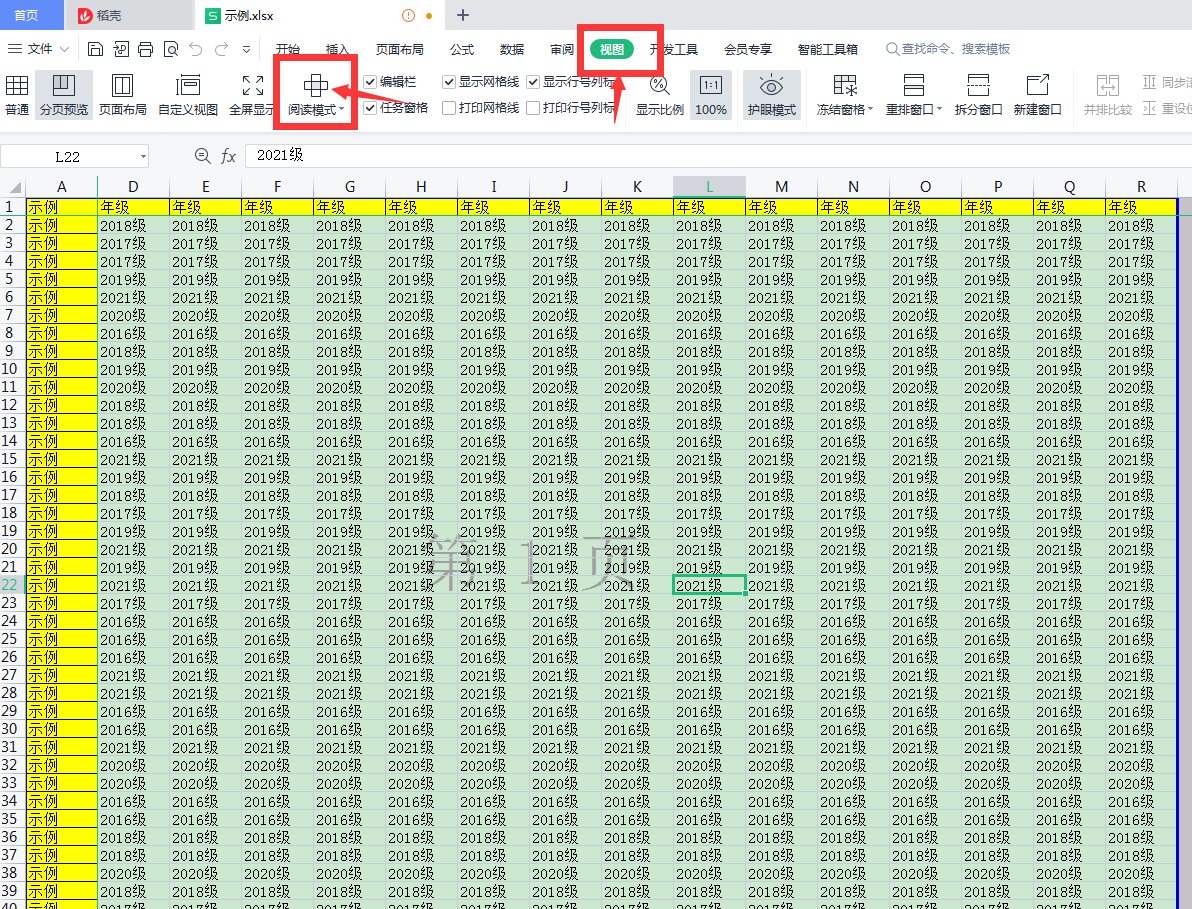Uncheck the 显示网格线 checkbox
1192x909 pixels.
coord(449,82)
